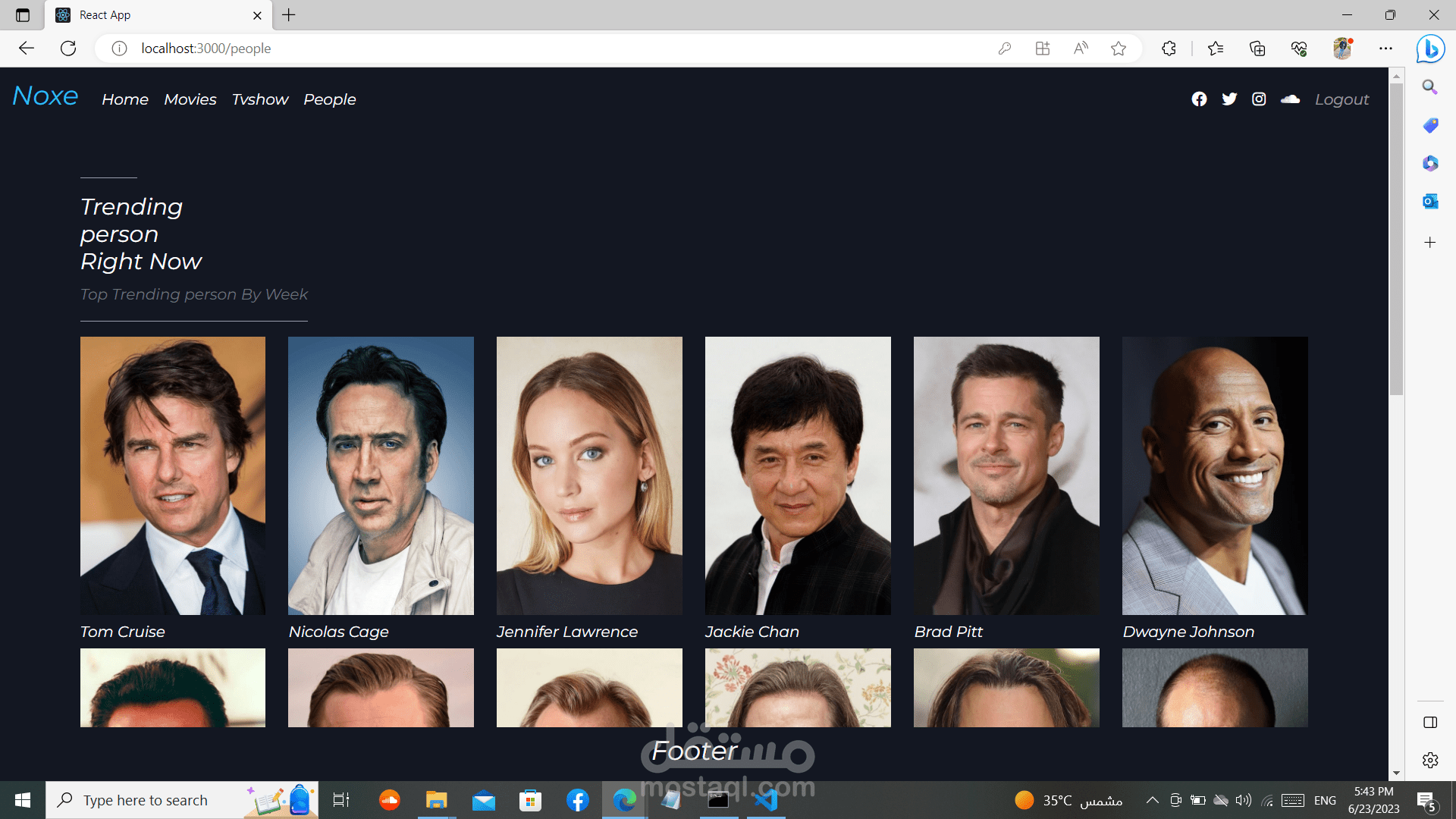Click the SoundCloud cloud icon
The width and height of the screenshot is (1456, 819).
click(x=1290, y=99)
